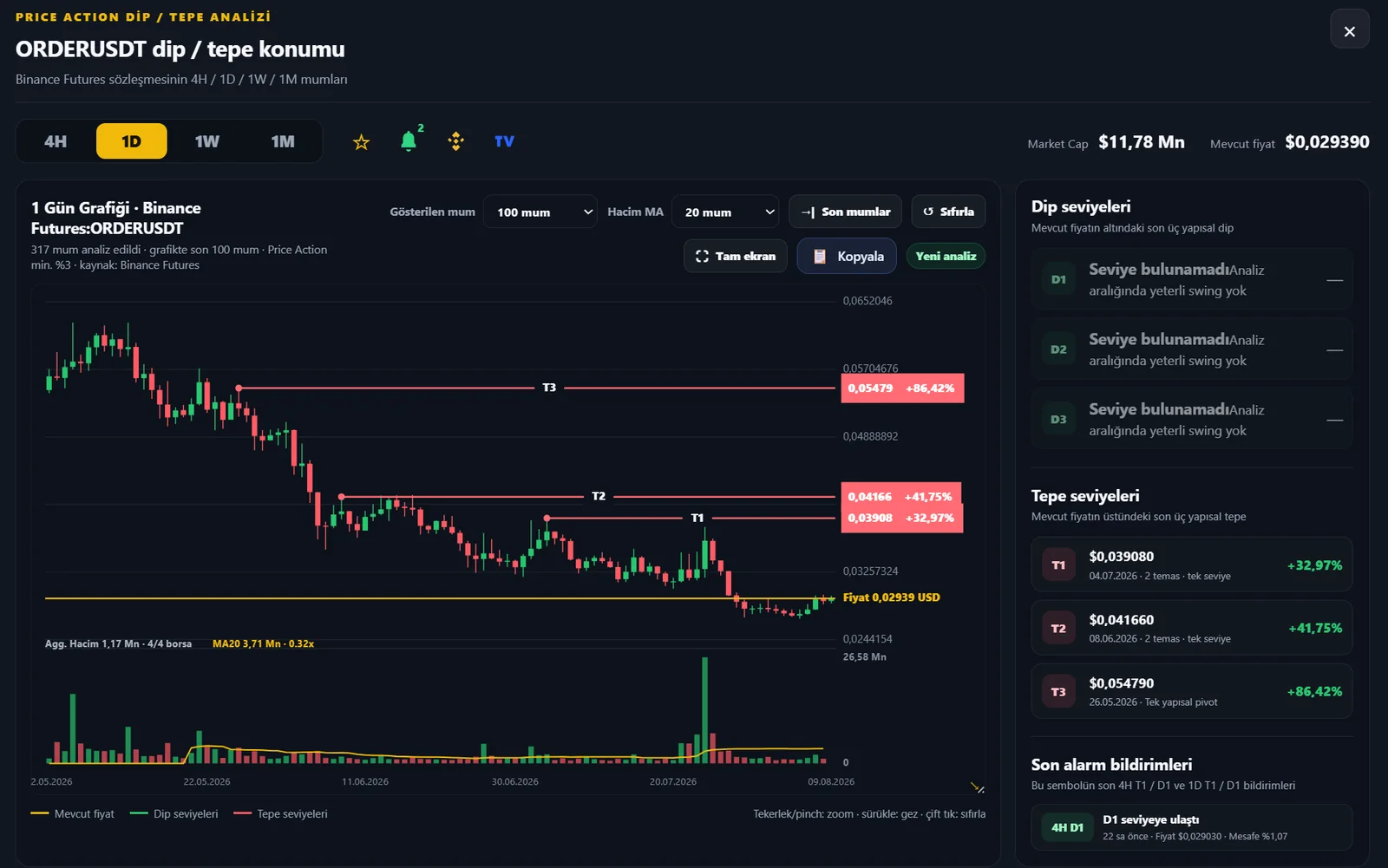Close the dip/tepe analysis dialog

(1350, 29)
